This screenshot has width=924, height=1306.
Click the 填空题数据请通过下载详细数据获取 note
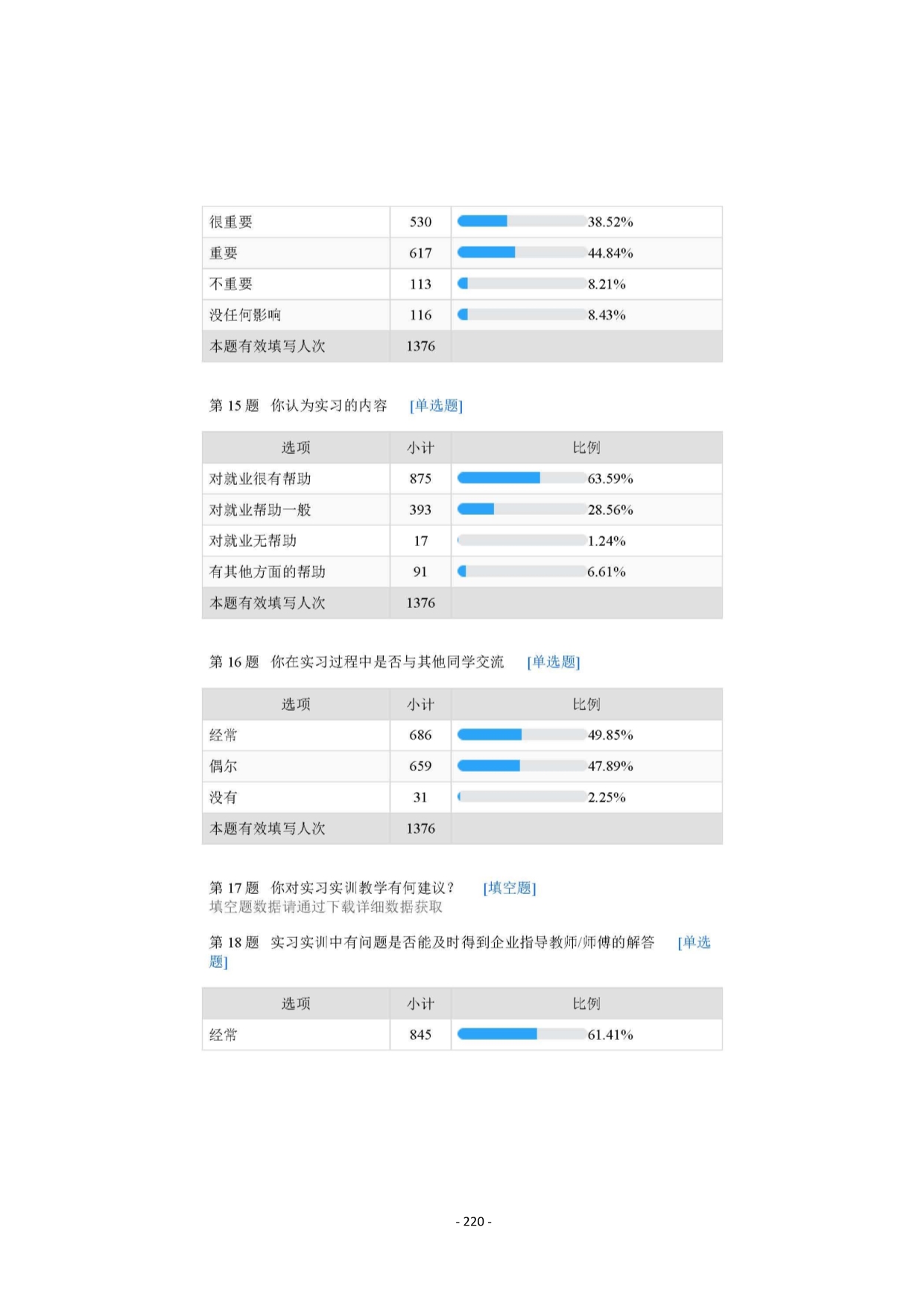[326, 907]
